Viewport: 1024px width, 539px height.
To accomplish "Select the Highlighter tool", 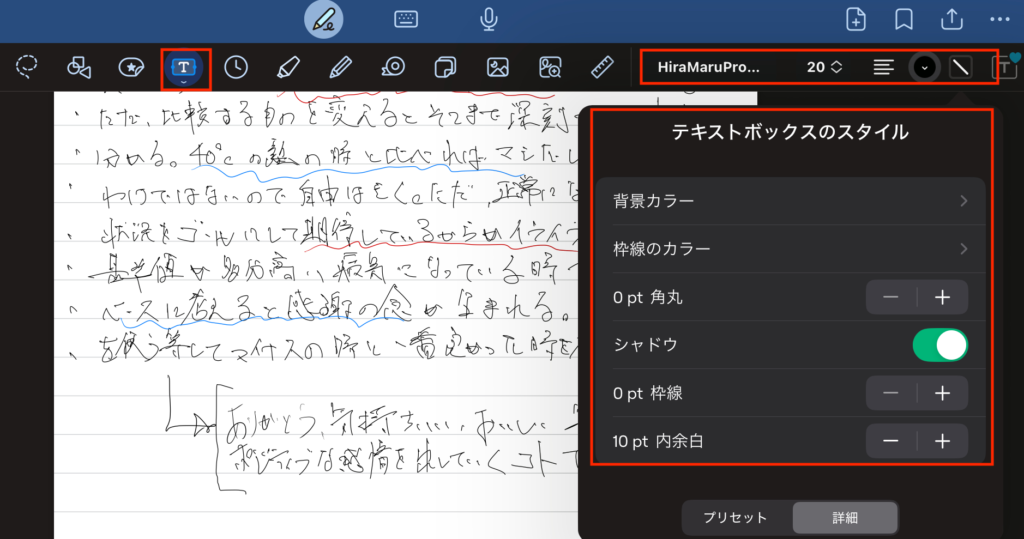I will click(289, 67).
